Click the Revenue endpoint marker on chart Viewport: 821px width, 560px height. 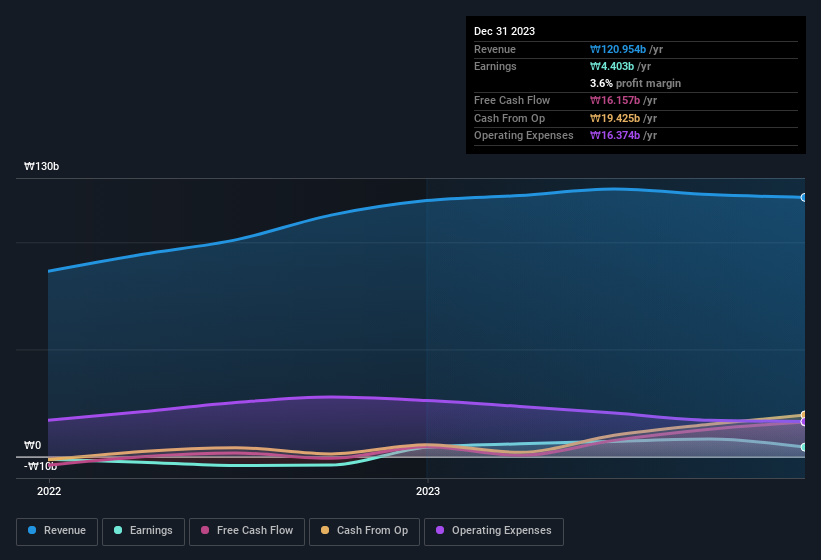pos(804,197)
